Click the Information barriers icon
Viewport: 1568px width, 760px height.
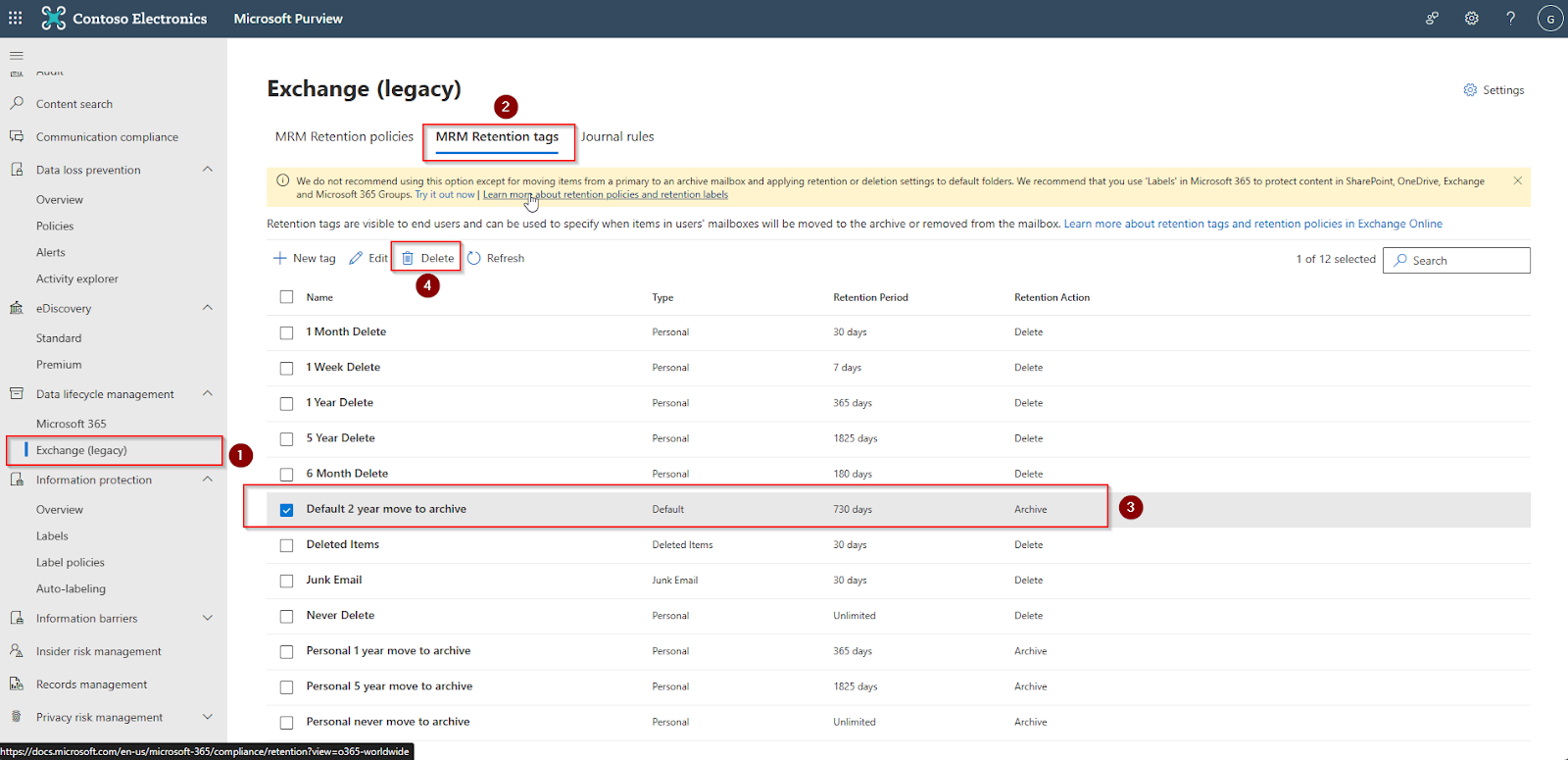(x=17, y=618)
